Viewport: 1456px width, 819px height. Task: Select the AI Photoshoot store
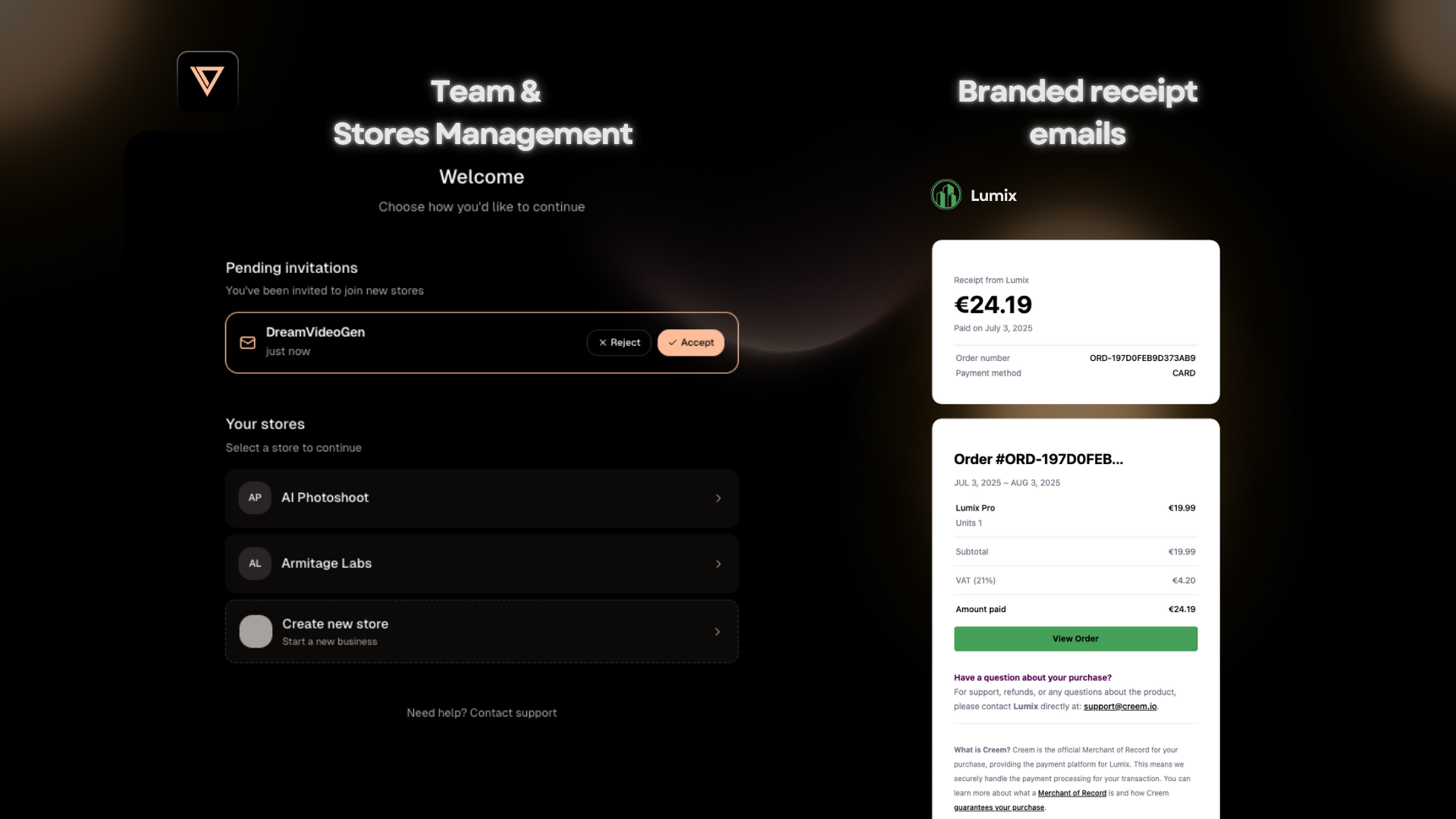(482, 498)
